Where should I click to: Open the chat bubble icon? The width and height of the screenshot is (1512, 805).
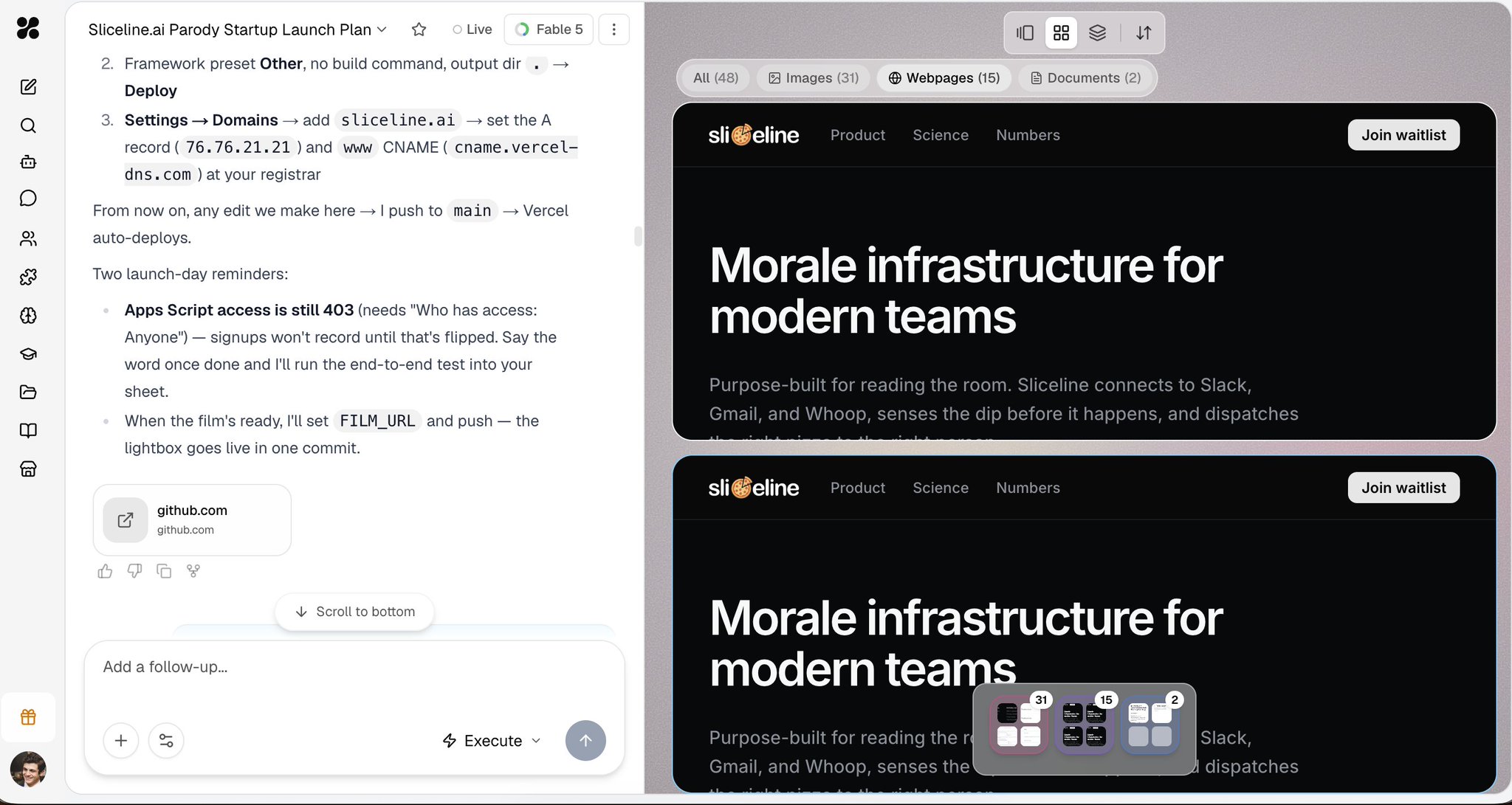28,198
